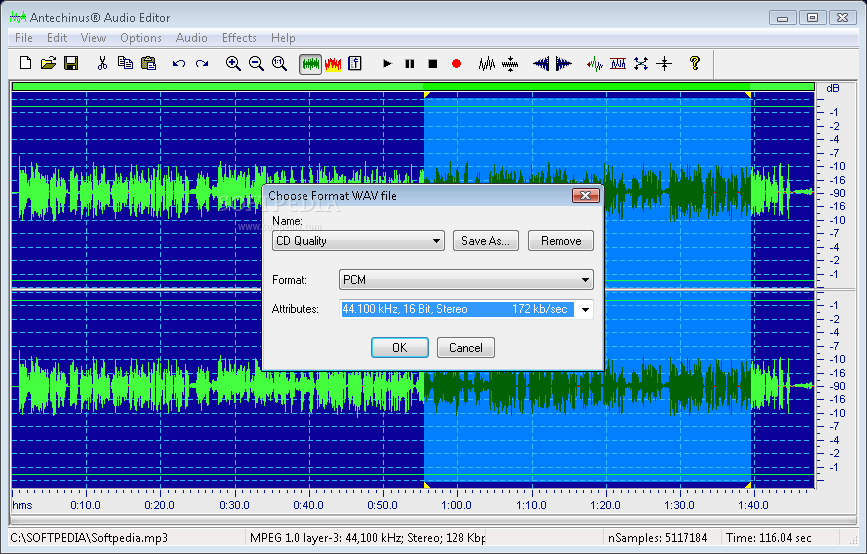The image size is (867, 554).
Task: Pause audio playback
Action: [x=410, y=64]
